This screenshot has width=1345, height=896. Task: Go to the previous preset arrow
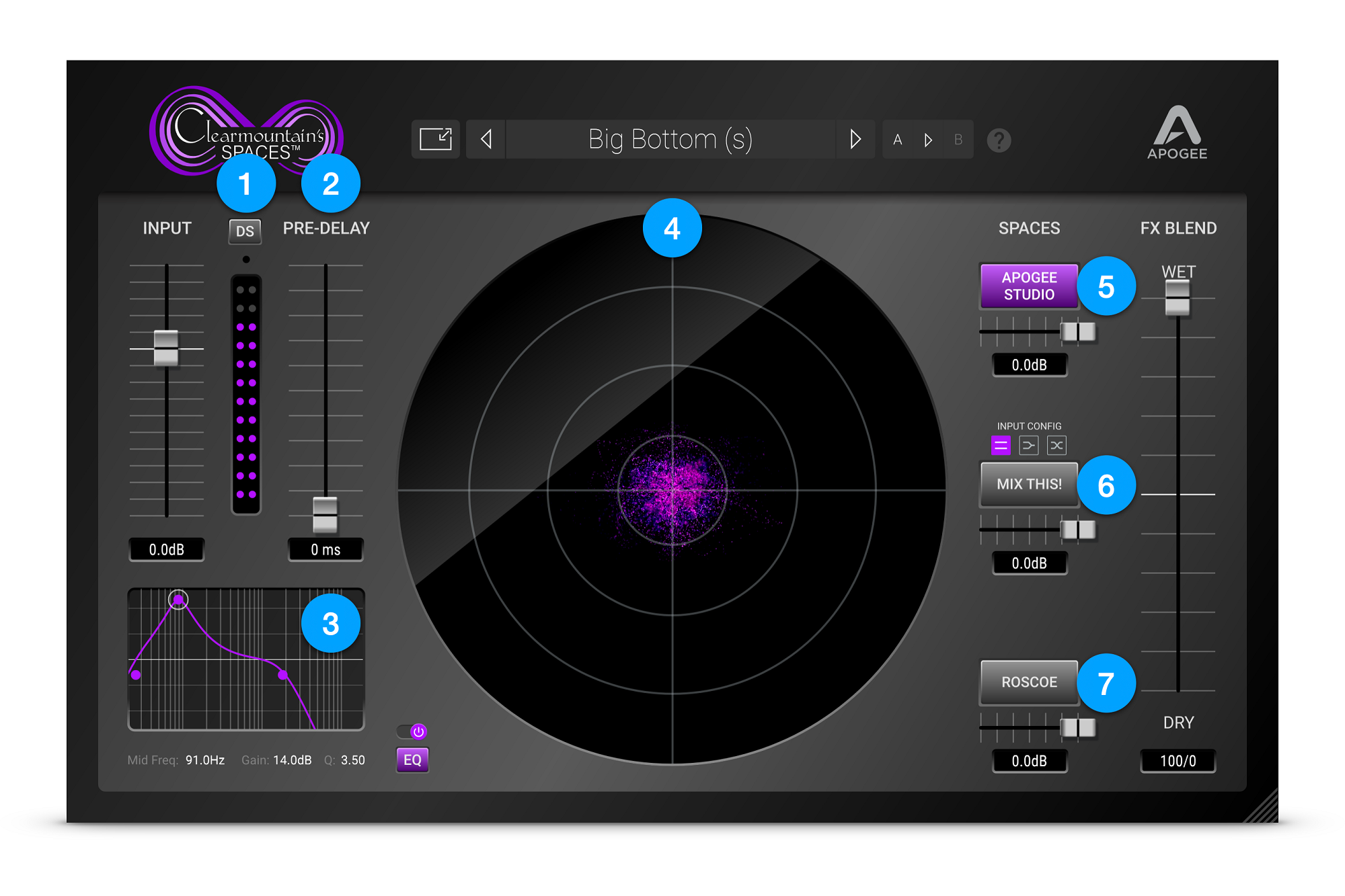pyautogui.click(x=486, y=139)
